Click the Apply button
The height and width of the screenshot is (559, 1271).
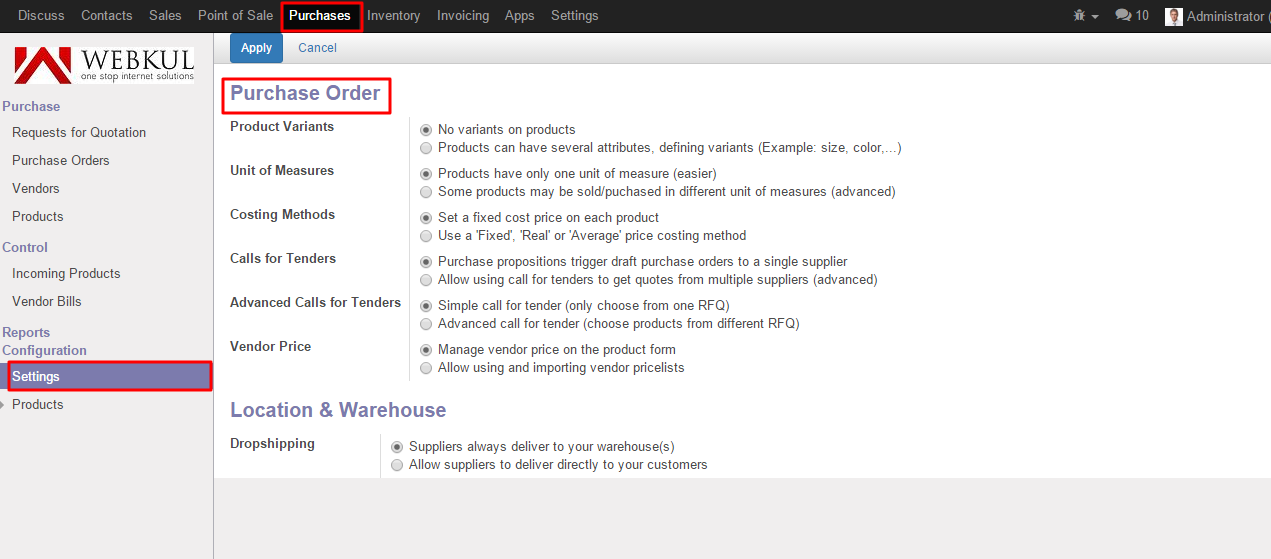[x=256, y=48]
